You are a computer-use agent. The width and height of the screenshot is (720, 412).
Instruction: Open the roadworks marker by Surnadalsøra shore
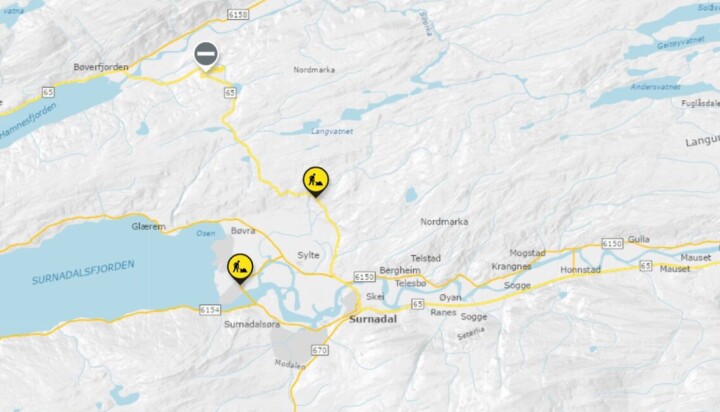(240, 268)
